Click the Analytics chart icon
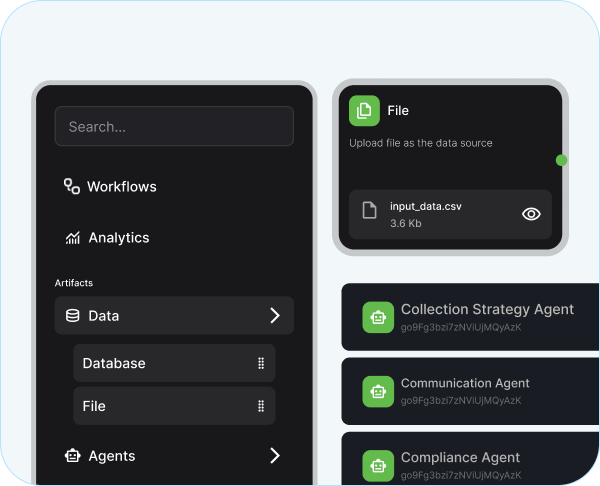Viewport: 600px width, 486px height. tap(72, 238)
